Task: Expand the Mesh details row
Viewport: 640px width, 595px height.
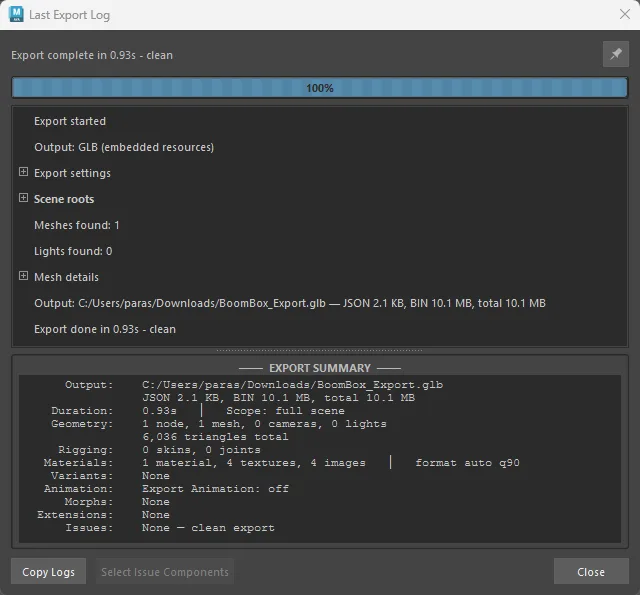Action: (23, 276)
